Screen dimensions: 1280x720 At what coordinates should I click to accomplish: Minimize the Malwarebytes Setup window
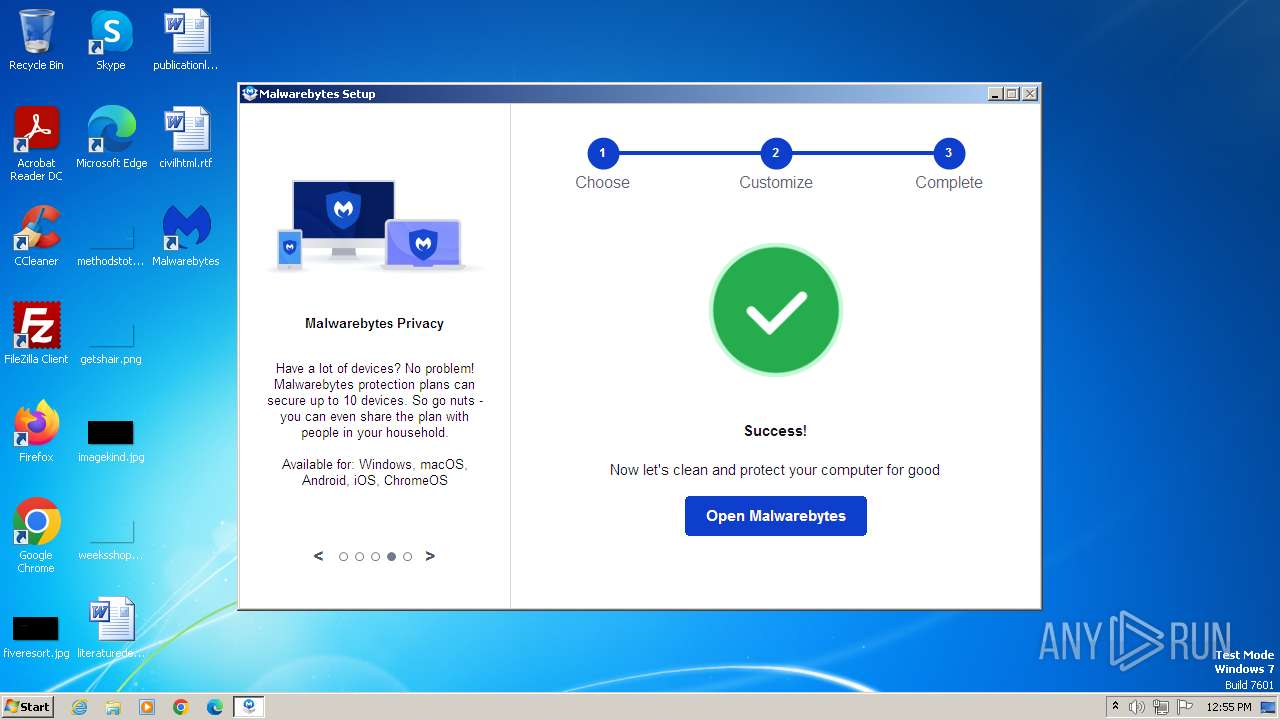point(995,94)
